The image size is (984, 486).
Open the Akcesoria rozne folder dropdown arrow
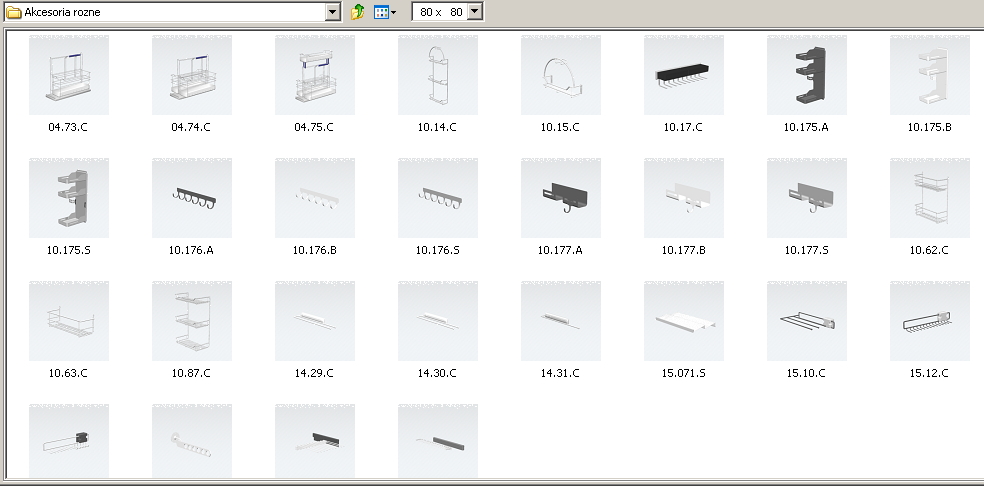pyautogui.click(x=333, y=12)
